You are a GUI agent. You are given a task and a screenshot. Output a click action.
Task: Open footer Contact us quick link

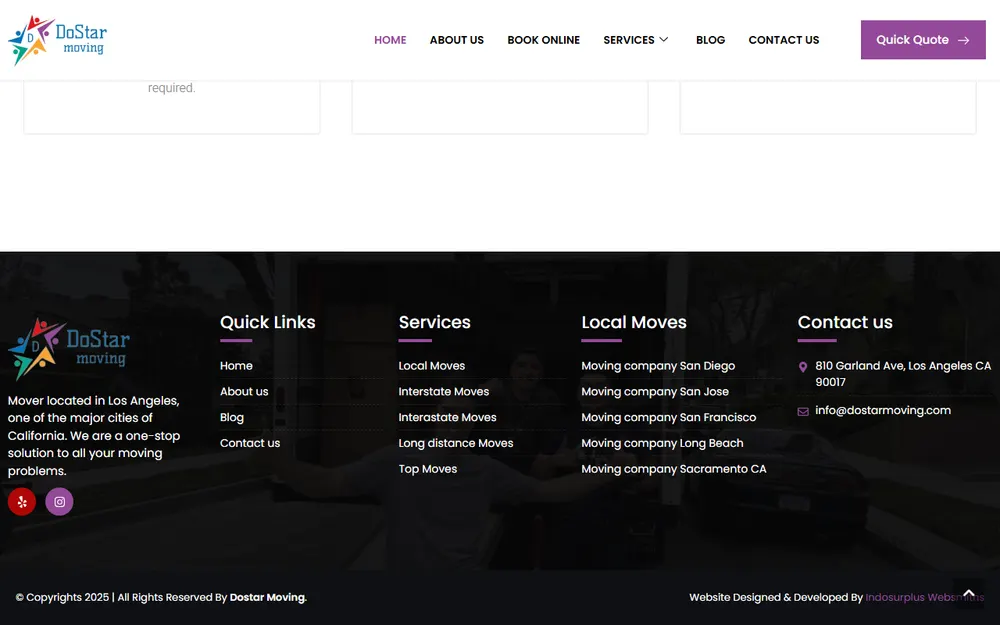250,443
